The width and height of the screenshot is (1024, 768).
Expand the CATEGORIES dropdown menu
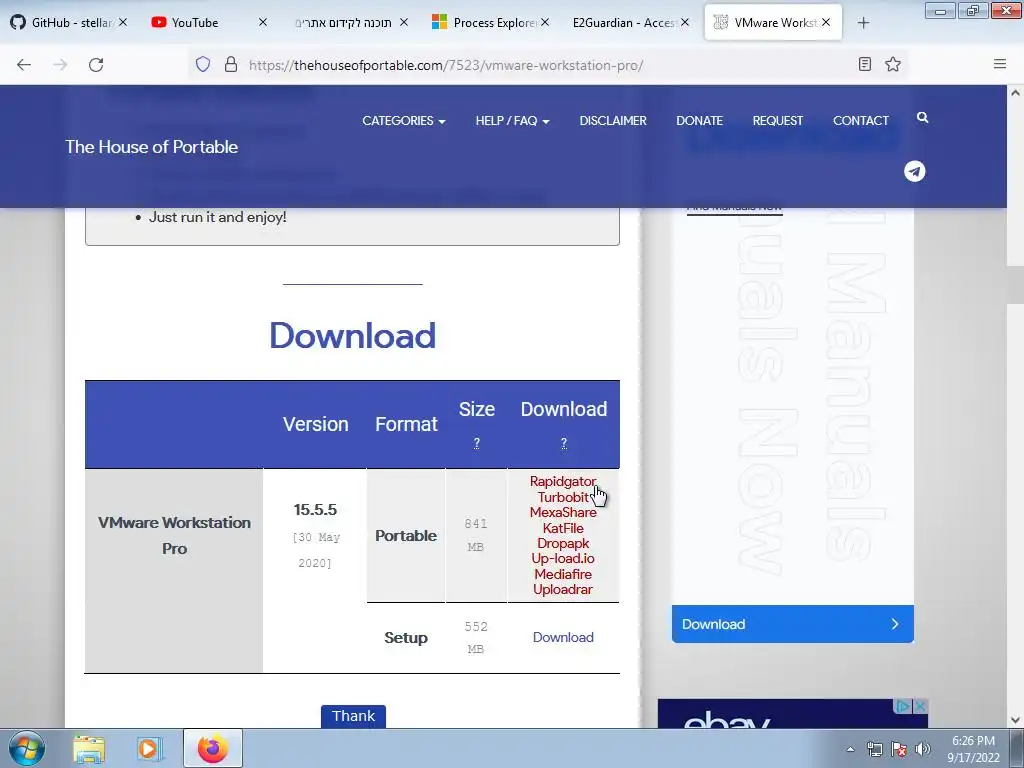[x=404, y=121]
